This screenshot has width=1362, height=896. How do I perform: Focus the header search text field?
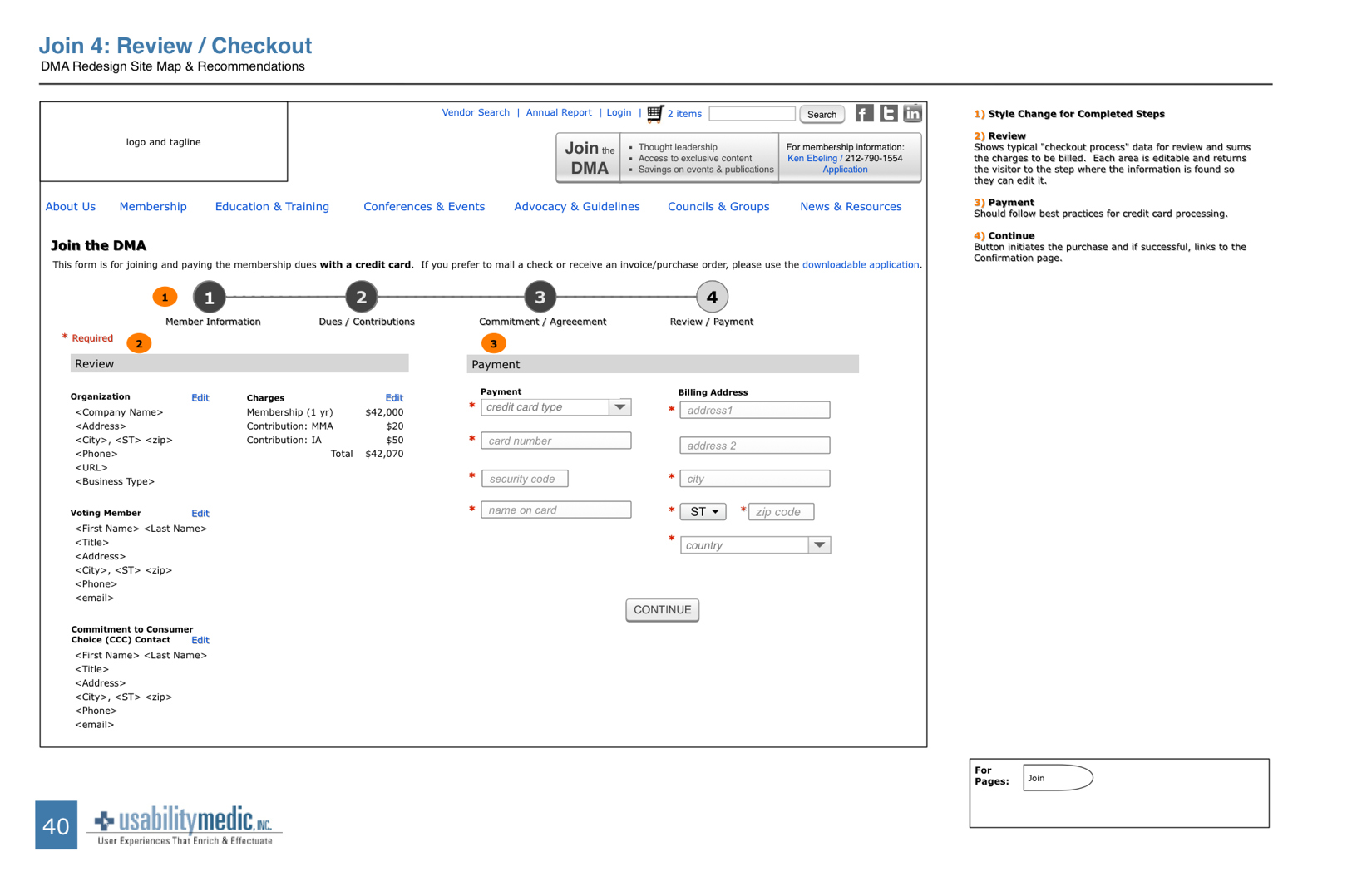tap(753, 114)
